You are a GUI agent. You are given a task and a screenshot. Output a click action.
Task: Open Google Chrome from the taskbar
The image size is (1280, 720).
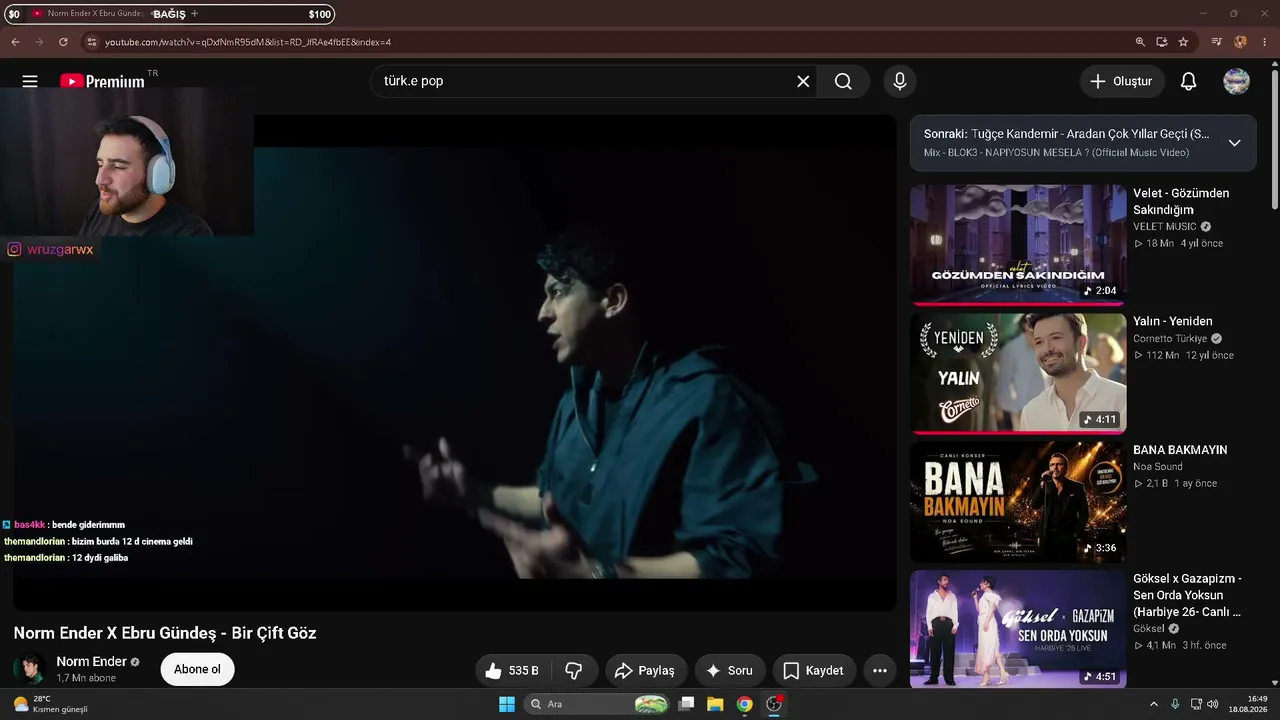click(744, 704)
